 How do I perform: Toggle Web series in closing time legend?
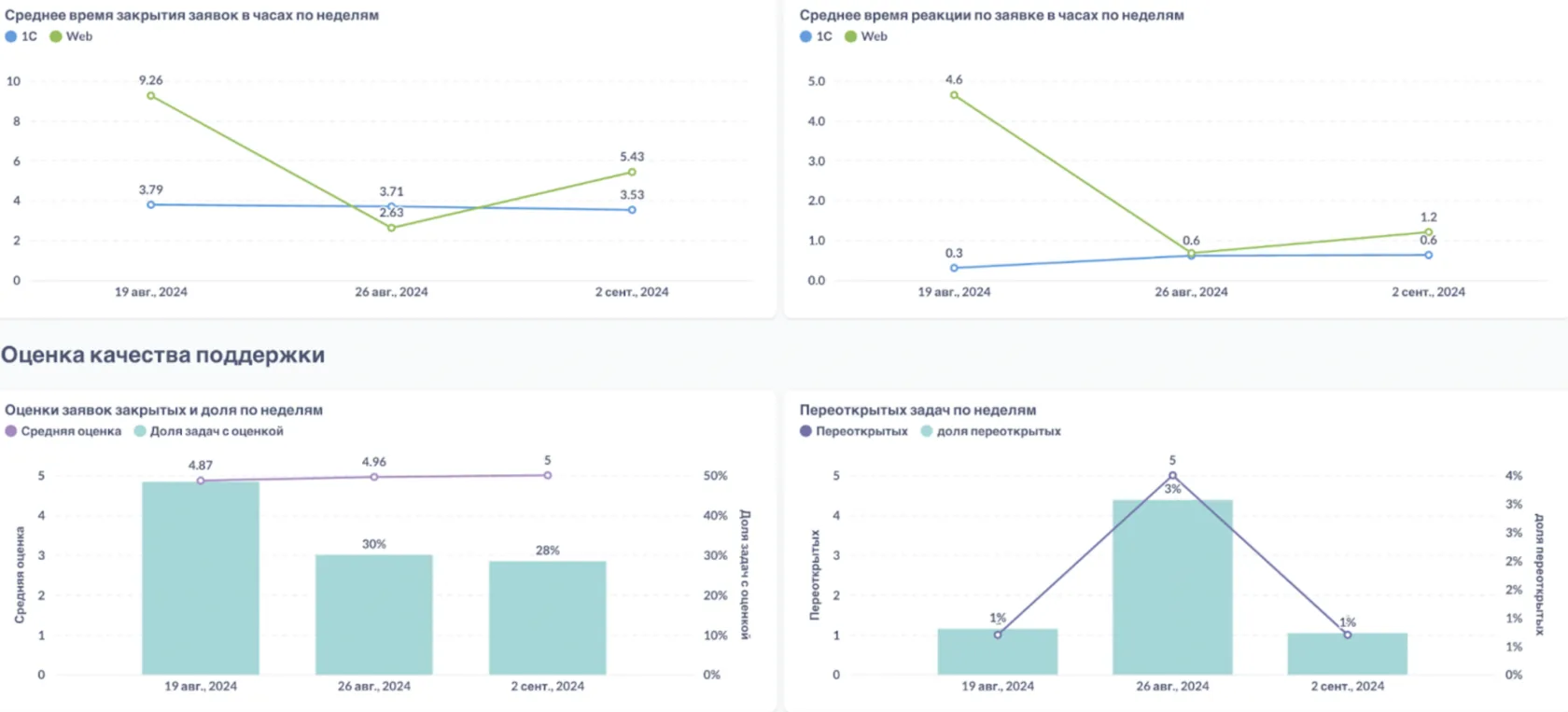71,36
